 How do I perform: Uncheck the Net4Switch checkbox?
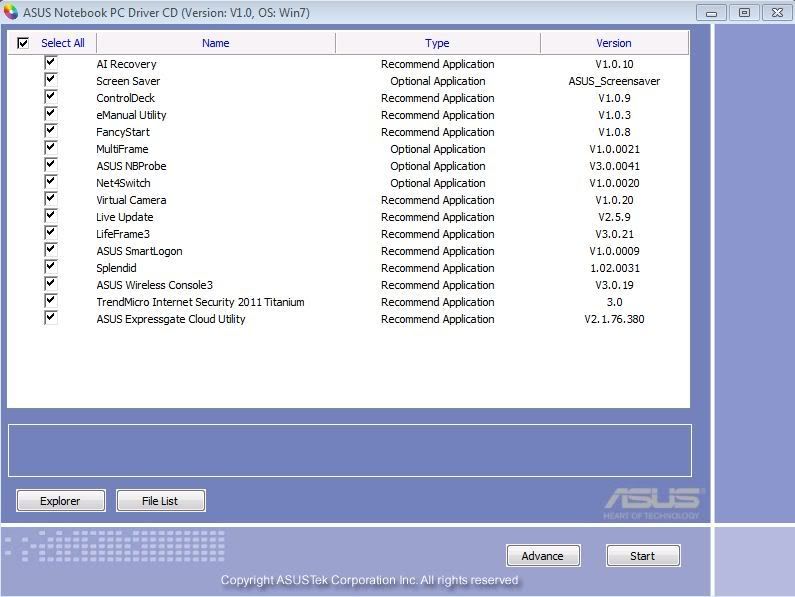(51, 182)
